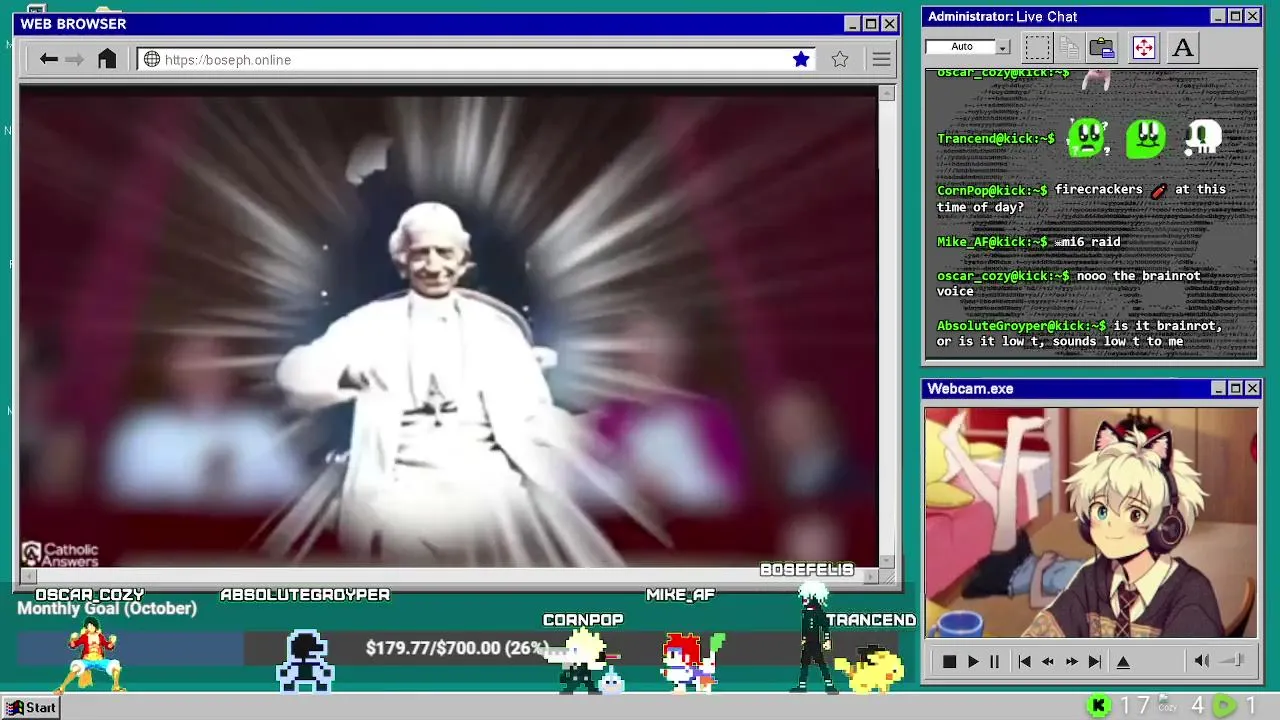The width and height of the screenshot is (1280, 720).
Task: Open the browser hamburger menu
Action: click(x=881, y=59)
